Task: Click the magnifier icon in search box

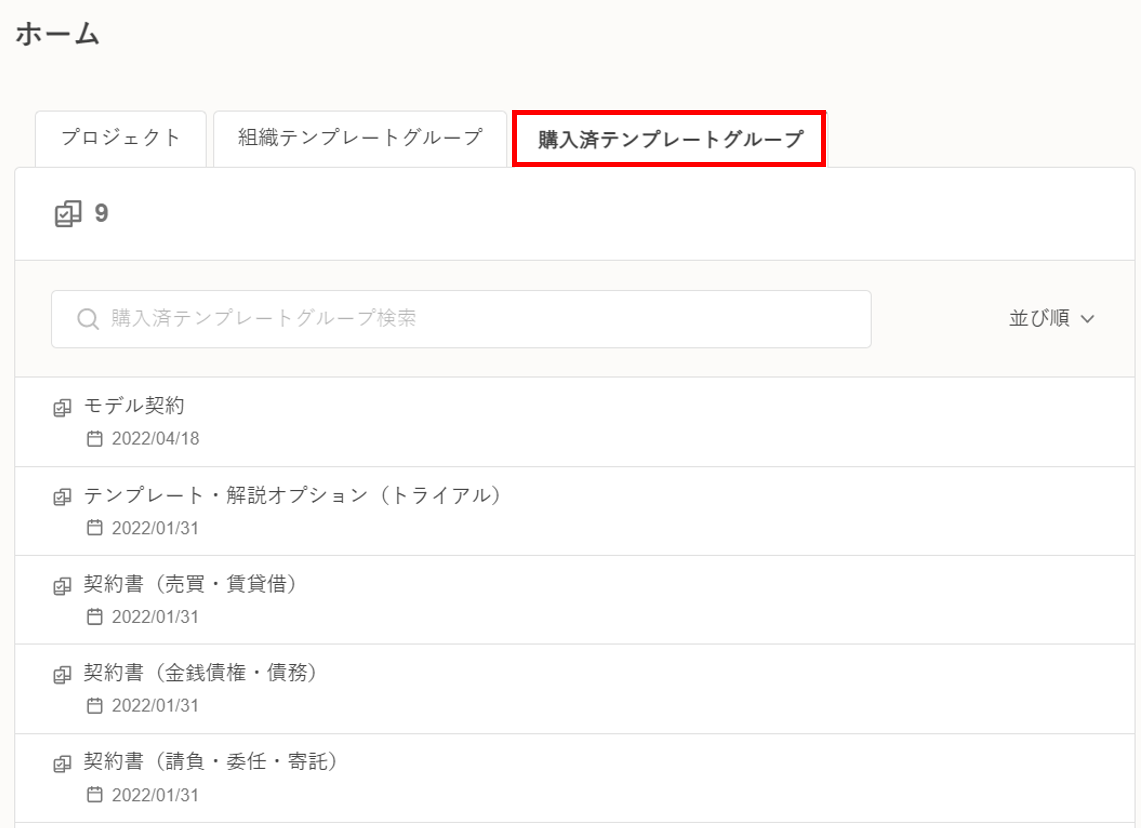Action: [88, 319]
